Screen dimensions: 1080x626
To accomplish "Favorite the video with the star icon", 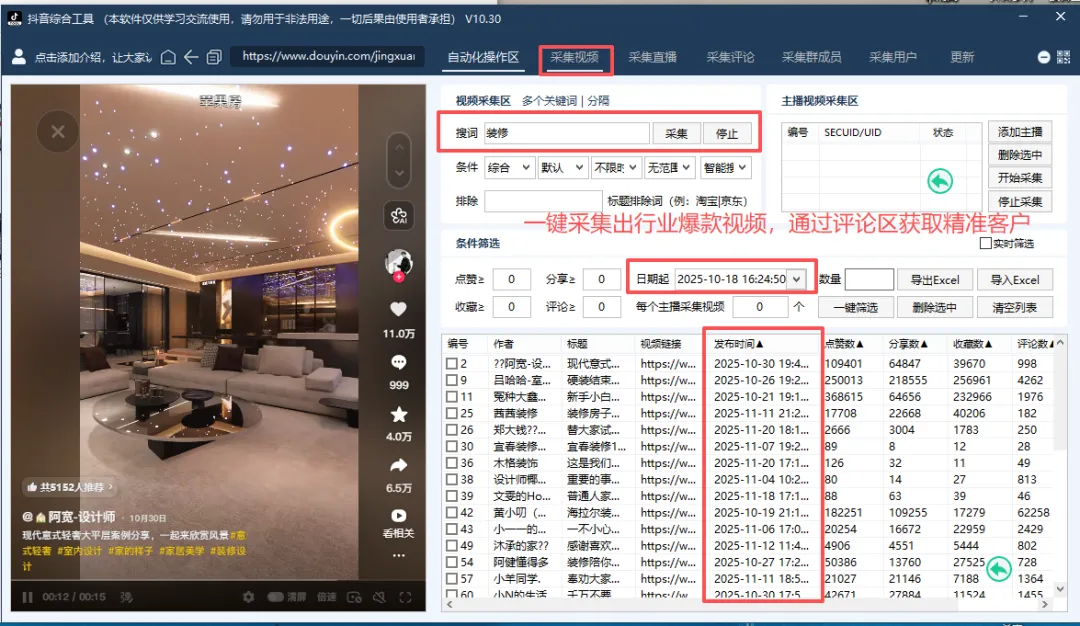I will click(x=398, y=412).
